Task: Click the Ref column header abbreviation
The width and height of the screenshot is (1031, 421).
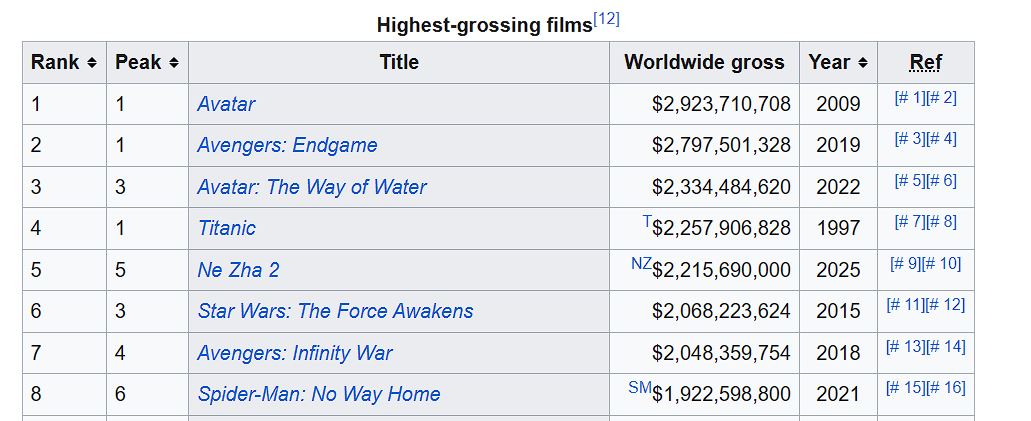Action: (926, 62)
